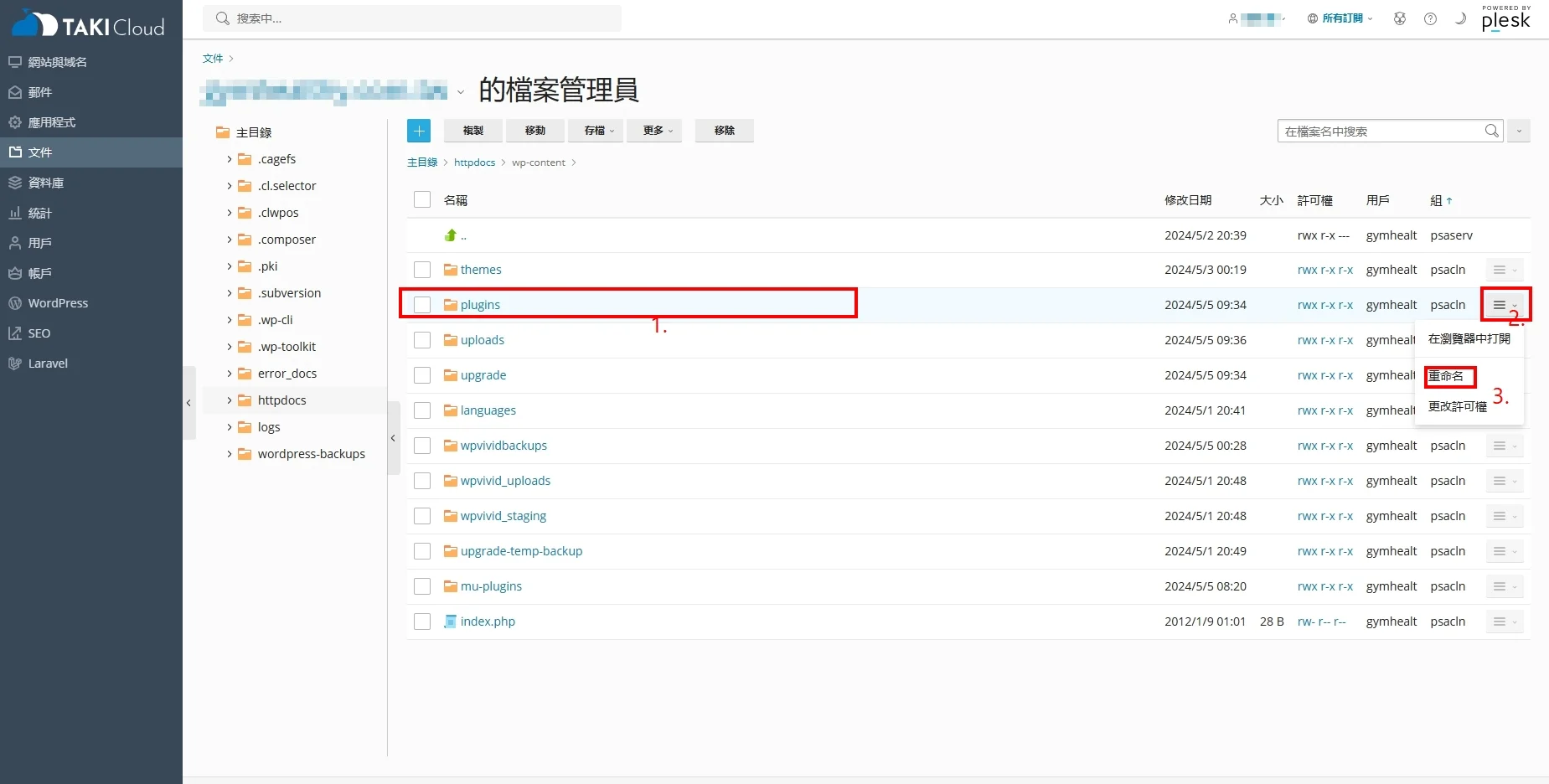The image size is (1549, 784).
Task: Select the Files (文件) sidebar item
Action: [90, 152]
